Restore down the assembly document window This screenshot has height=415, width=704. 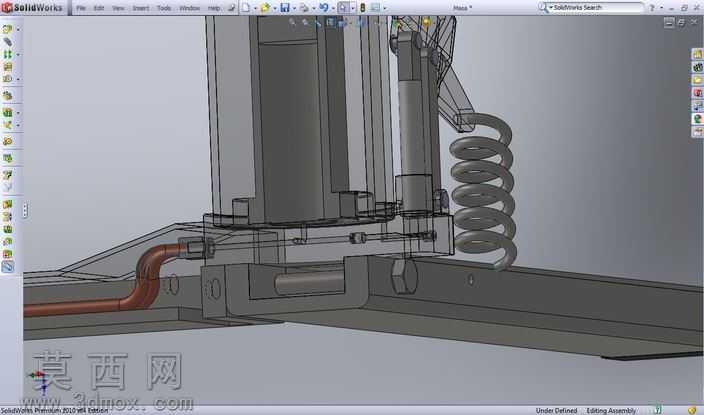coord(681,22)
